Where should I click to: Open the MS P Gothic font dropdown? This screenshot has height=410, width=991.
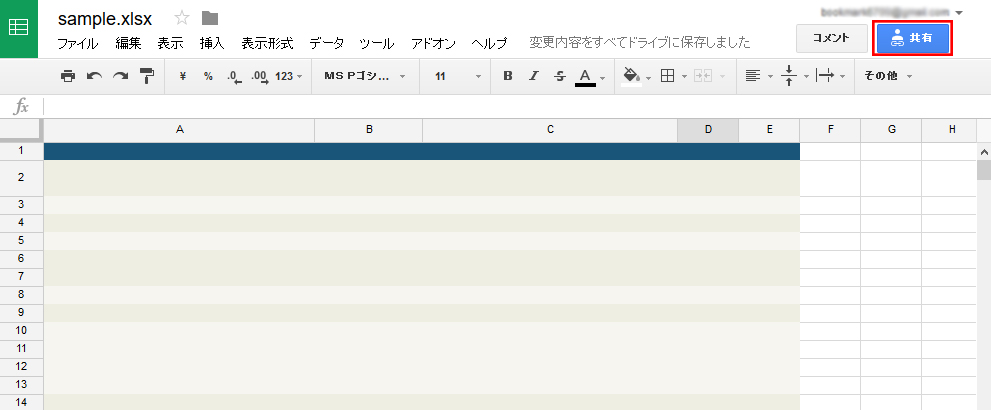pos(365,76)
